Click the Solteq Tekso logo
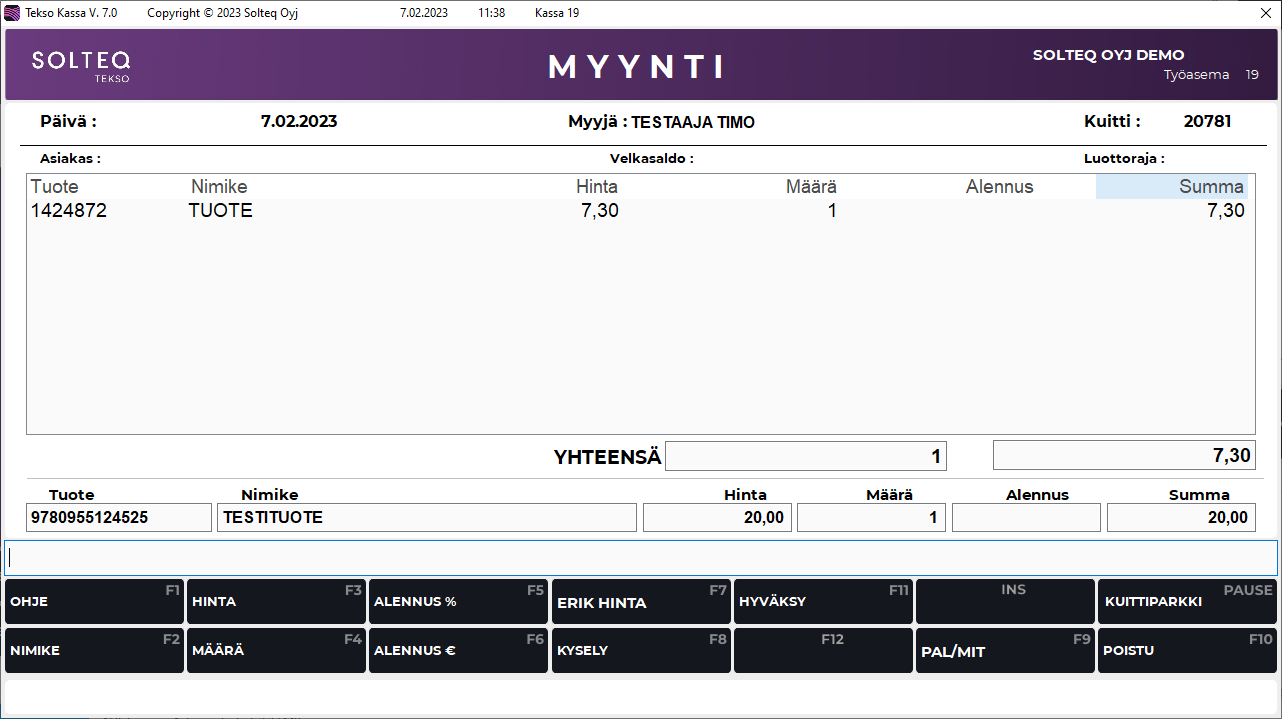1282x719 pixels. point(81,65)
